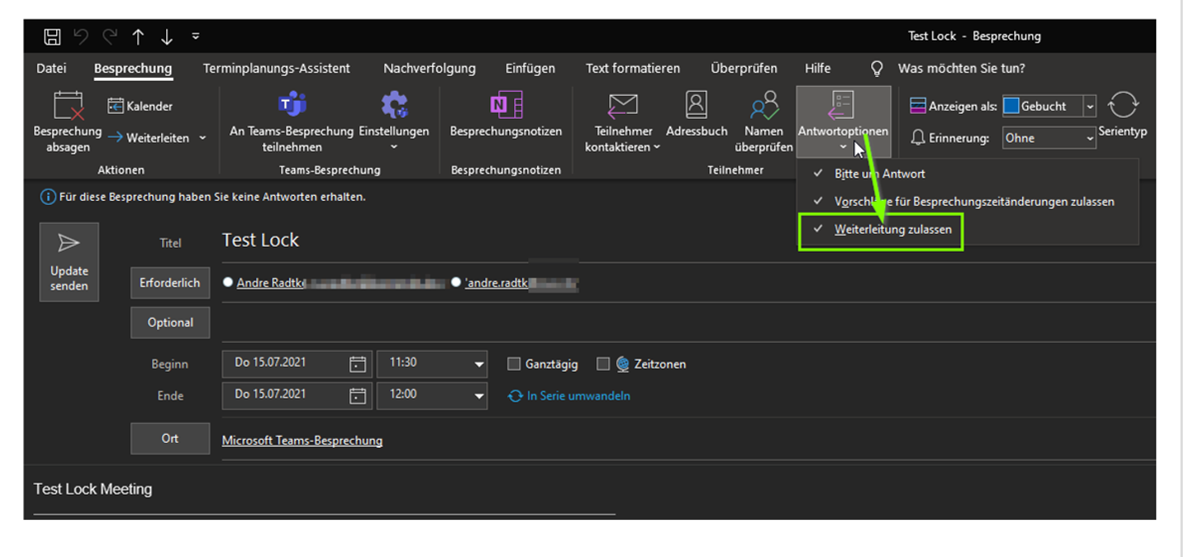Click the Ort button
Screen dimensions: 1183x557
tap(170, 439)
